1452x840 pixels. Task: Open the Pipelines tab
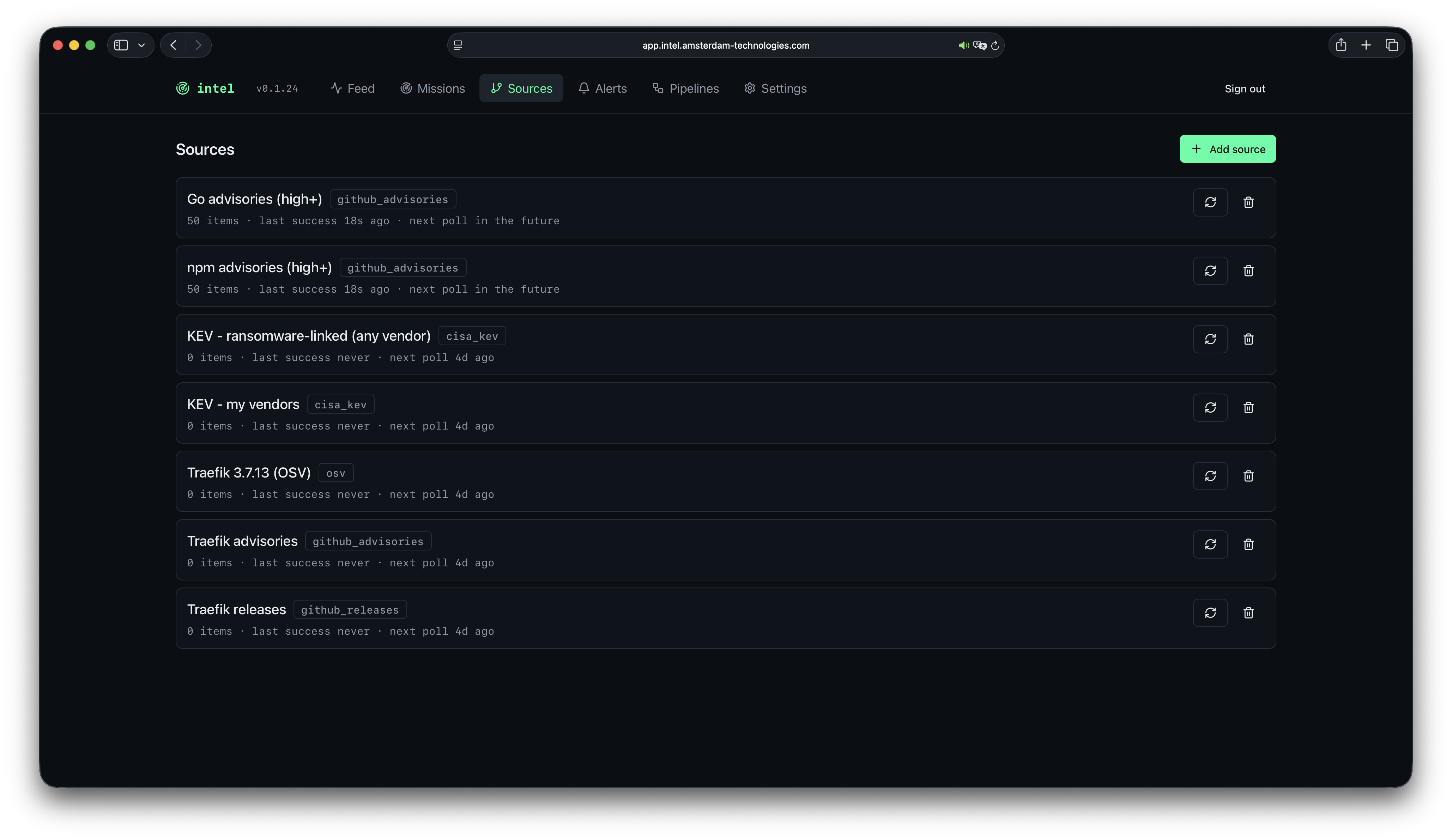pyautogui.click(x=686, y=88)
